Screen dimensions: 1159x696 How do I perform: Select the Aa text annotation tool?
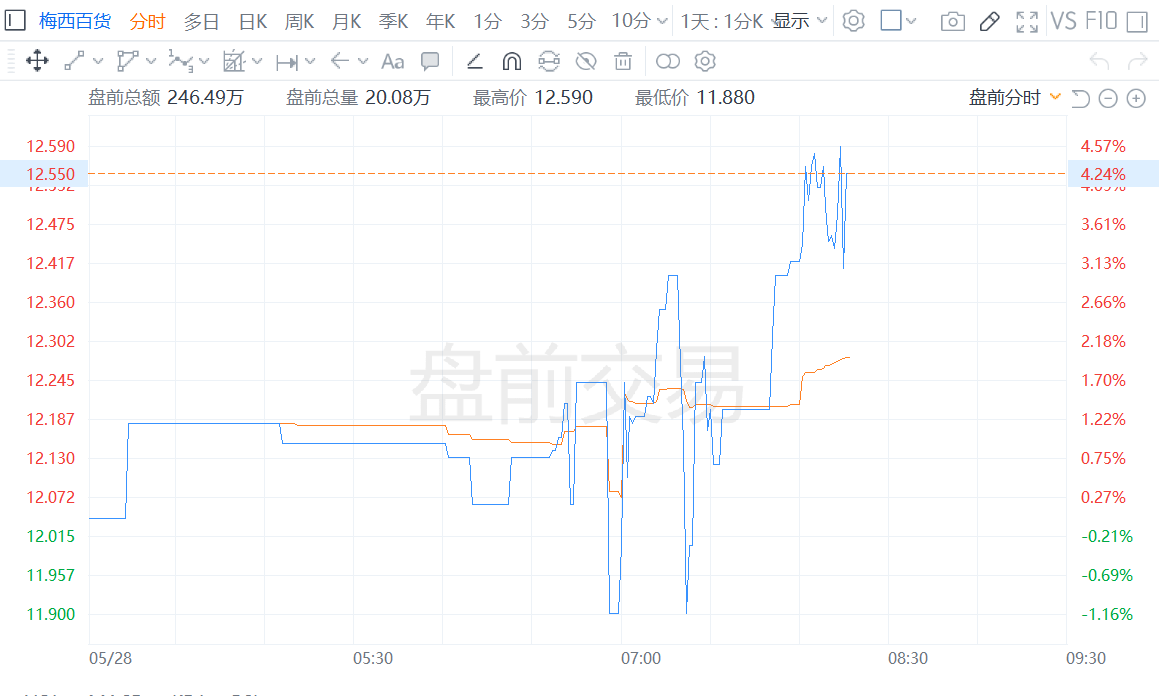(392, 61)
